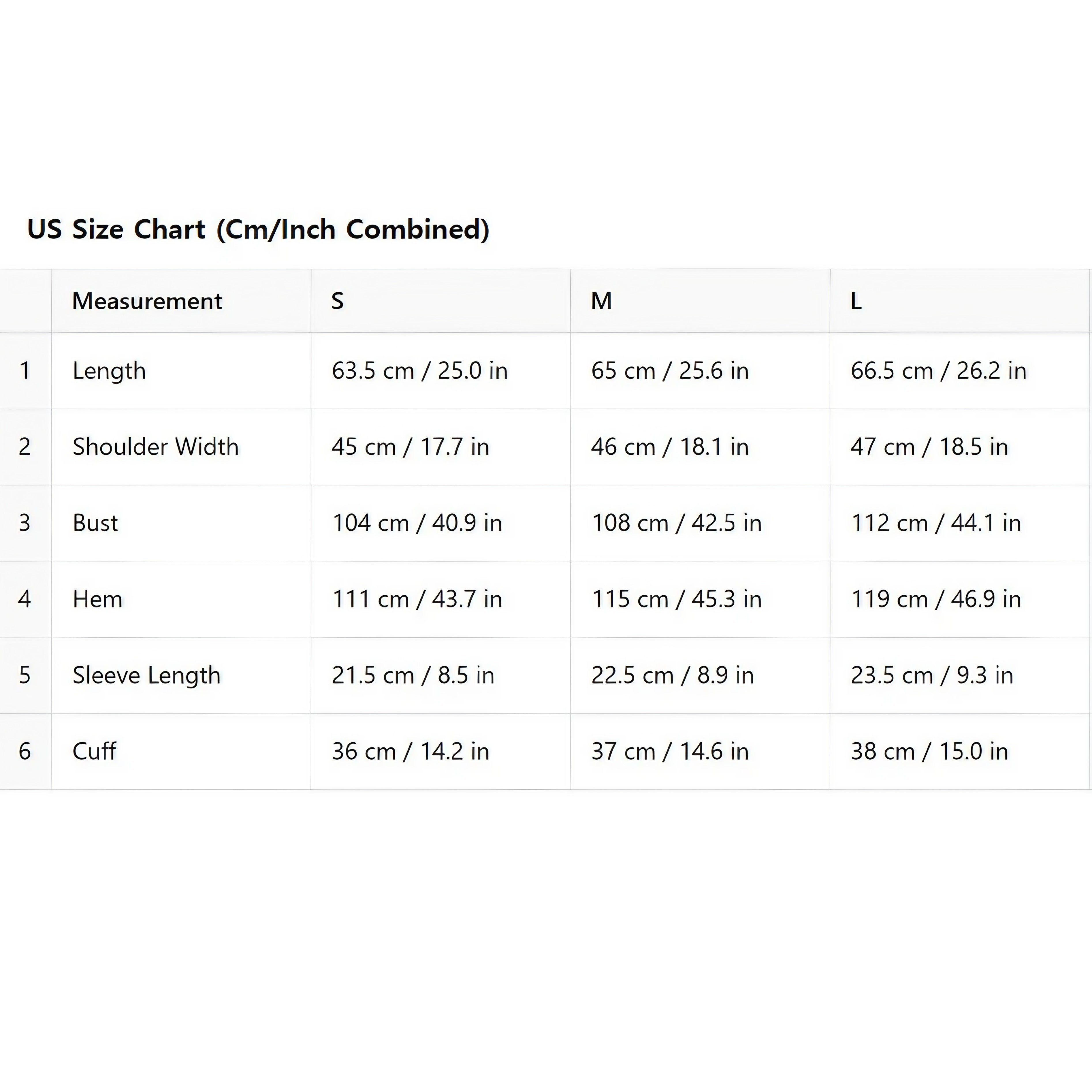Click row number 6
Screen dimensions: 1092x1092
coord(25,751)
